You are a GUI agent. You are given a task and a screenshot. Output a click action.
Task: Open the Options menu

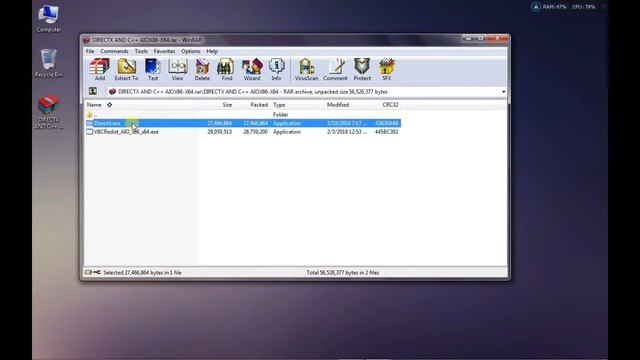coord(191,51)
